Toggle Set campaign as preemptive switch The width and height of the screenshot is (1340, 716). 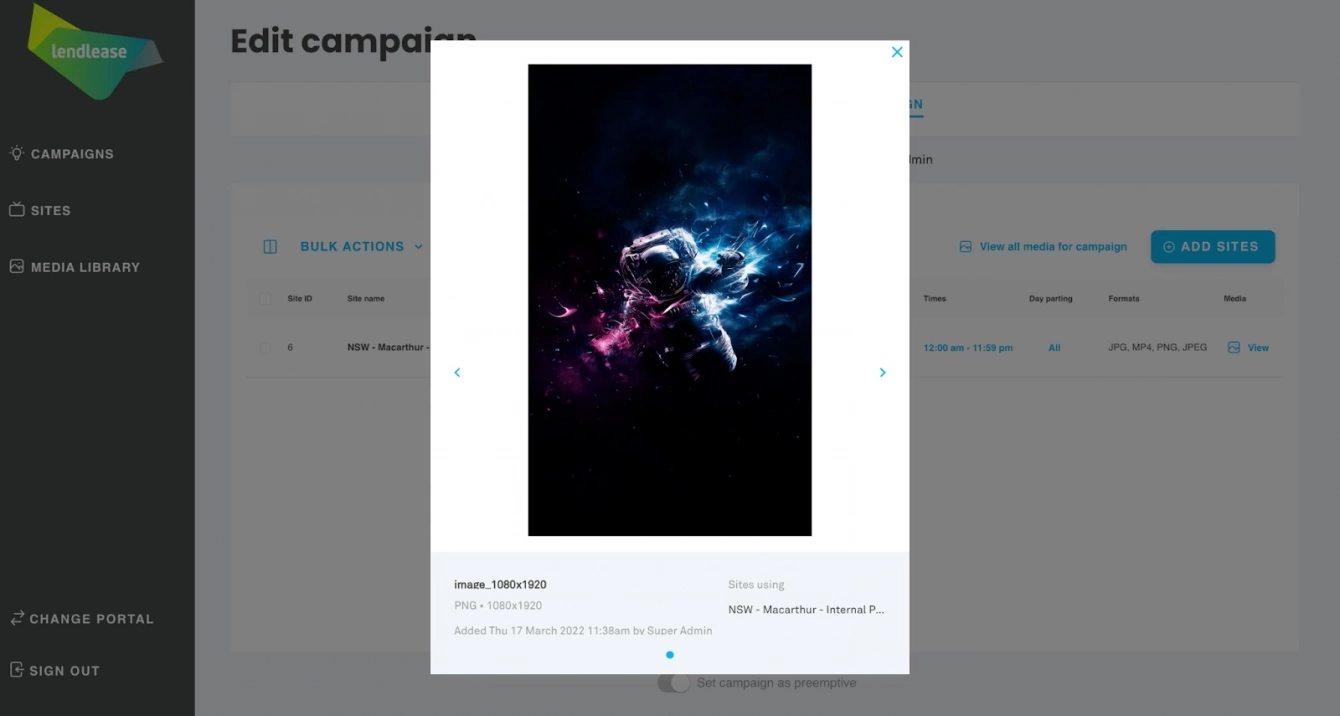674,683
